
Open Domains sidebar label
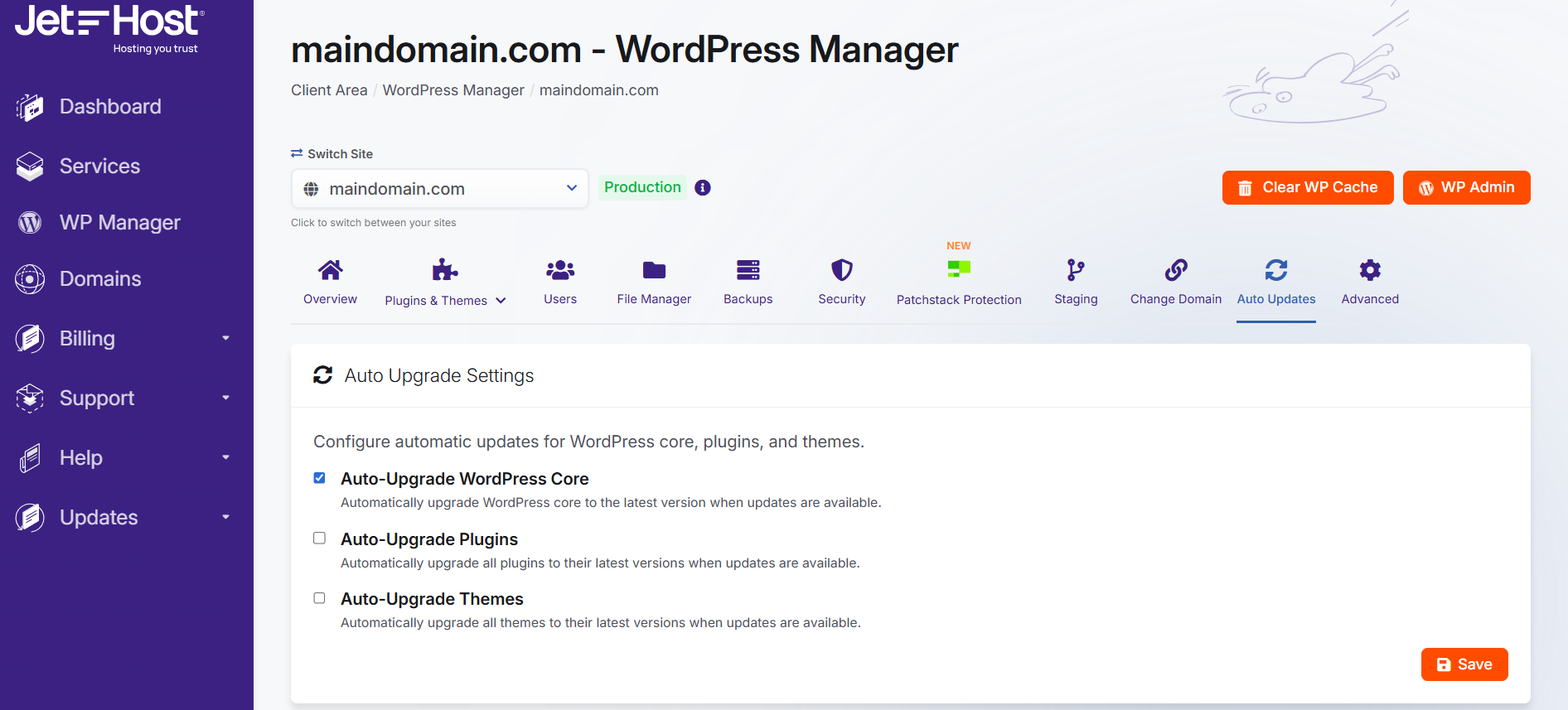(100, 279)
